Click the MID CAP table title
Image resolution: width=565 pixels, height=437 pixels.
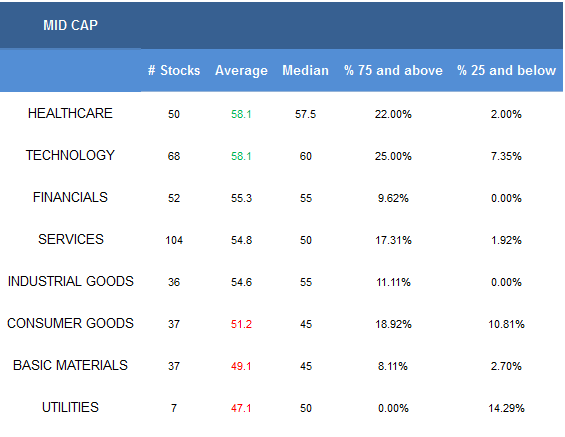coord(70,25)
